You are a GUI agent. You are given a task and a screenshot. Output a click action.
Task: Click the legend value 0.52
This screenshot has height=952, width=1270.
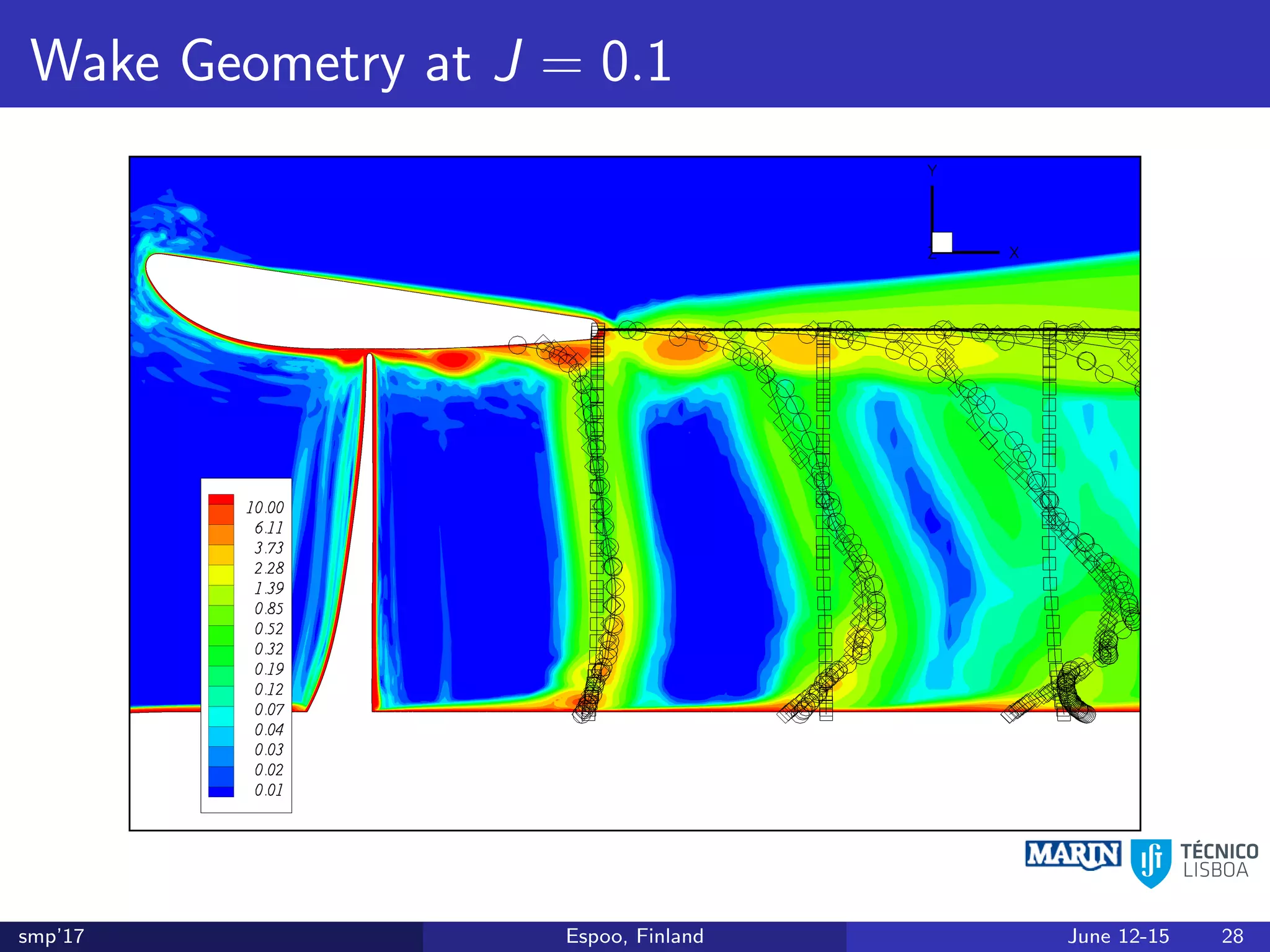[x=269, y=628]
